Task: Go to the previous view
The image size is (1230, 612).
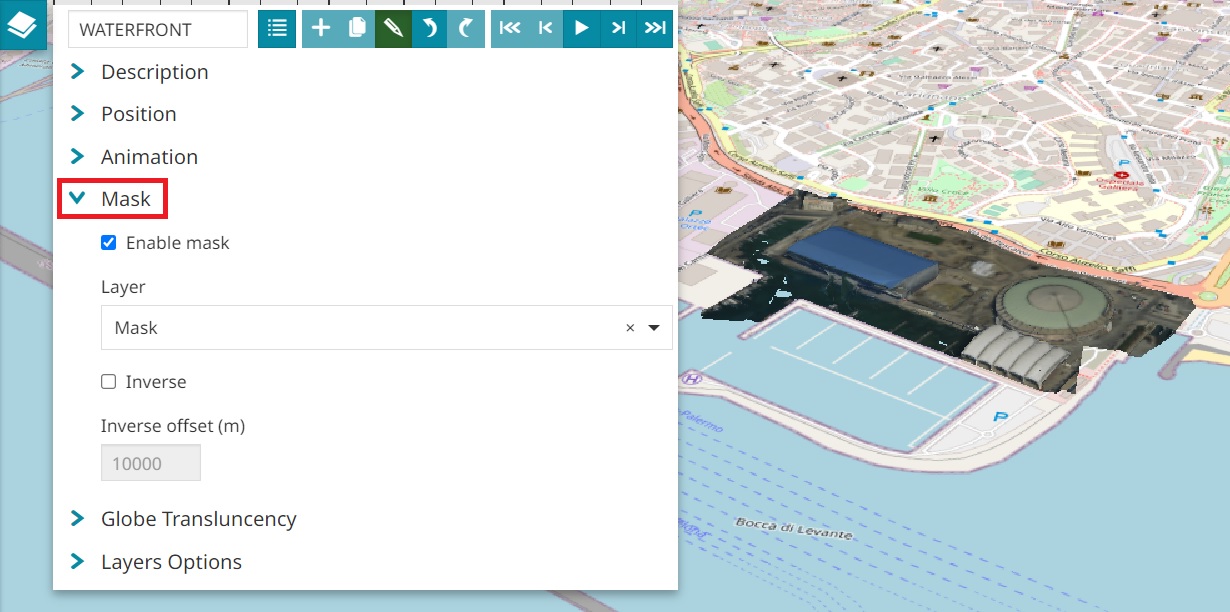Action: point(545,29)
